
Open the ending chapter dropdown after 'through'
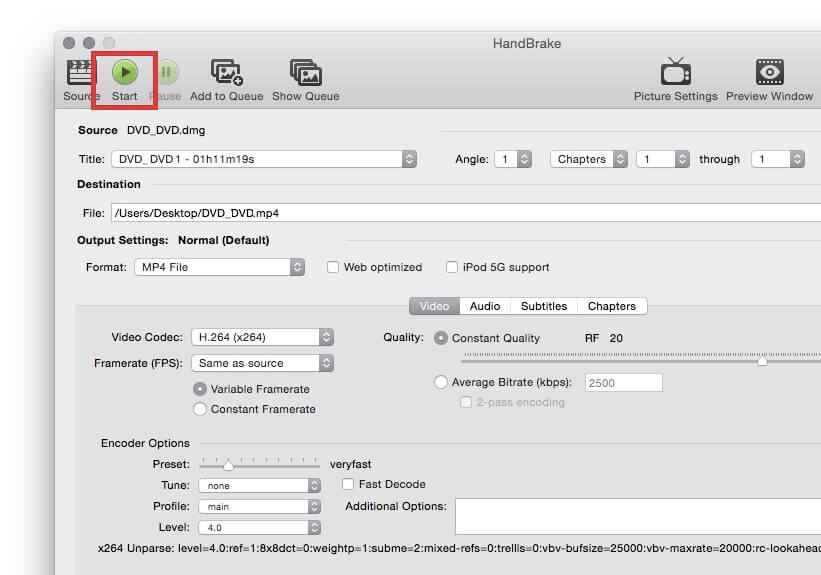point(778,159)
